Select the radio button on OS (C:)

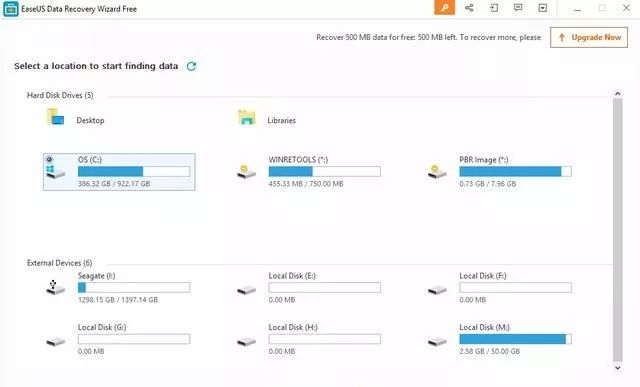pos(49,159)
